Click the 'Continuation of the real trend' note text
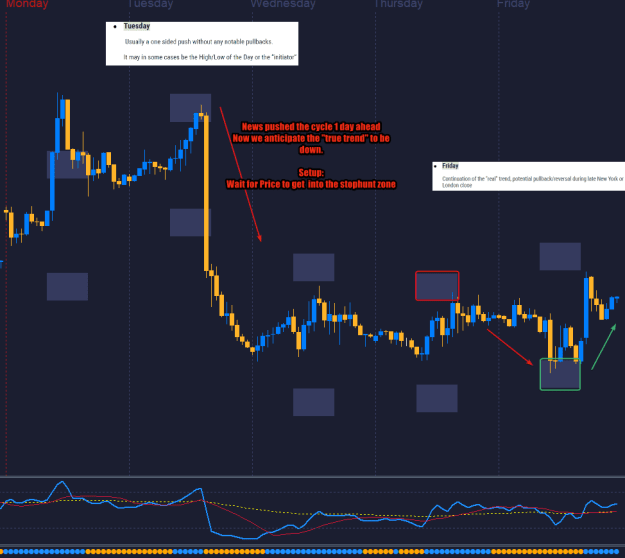The image size is (625, 558). 533,182
